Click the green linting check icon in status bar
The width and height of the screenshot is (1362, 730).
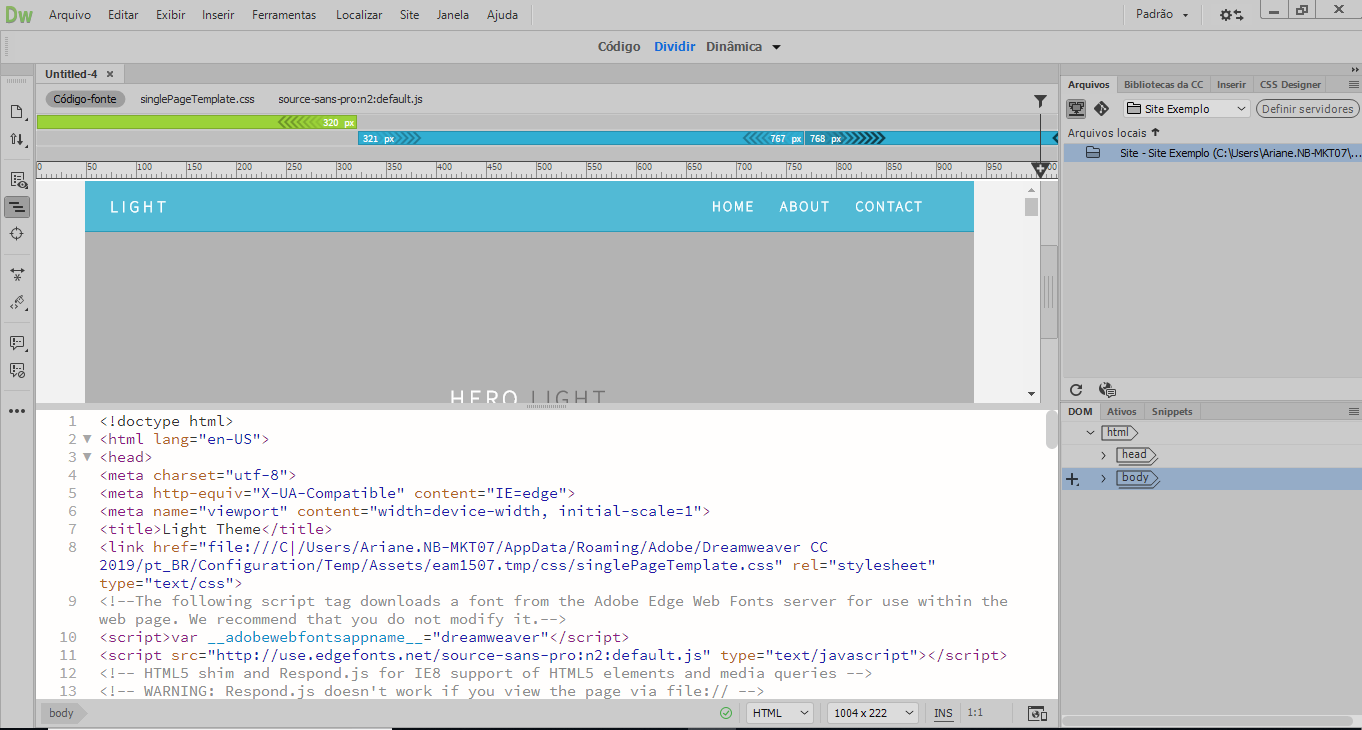coord(725,713)
